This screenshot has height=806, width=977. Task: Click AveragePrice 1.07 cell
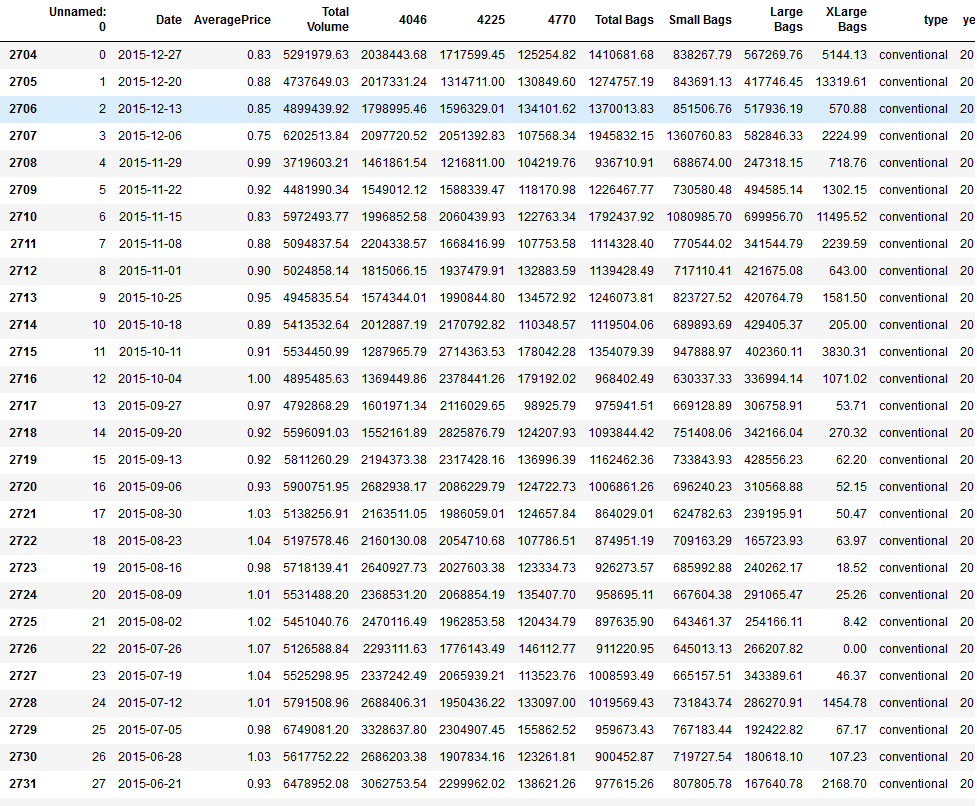259,648
